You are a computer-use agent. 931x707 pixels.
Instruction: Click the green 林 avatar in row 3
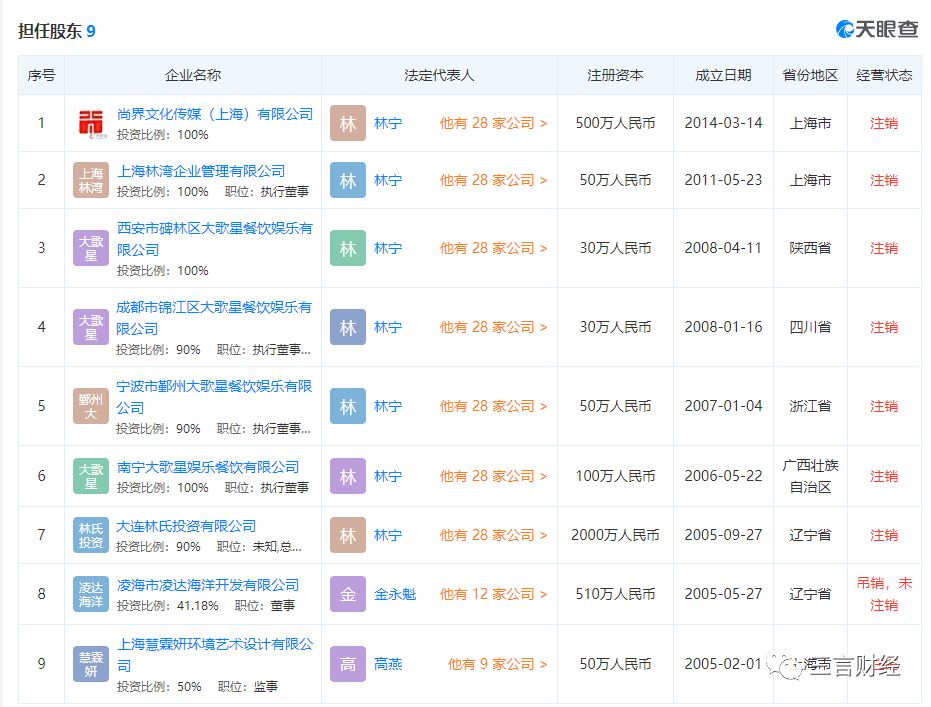(348, 248)
